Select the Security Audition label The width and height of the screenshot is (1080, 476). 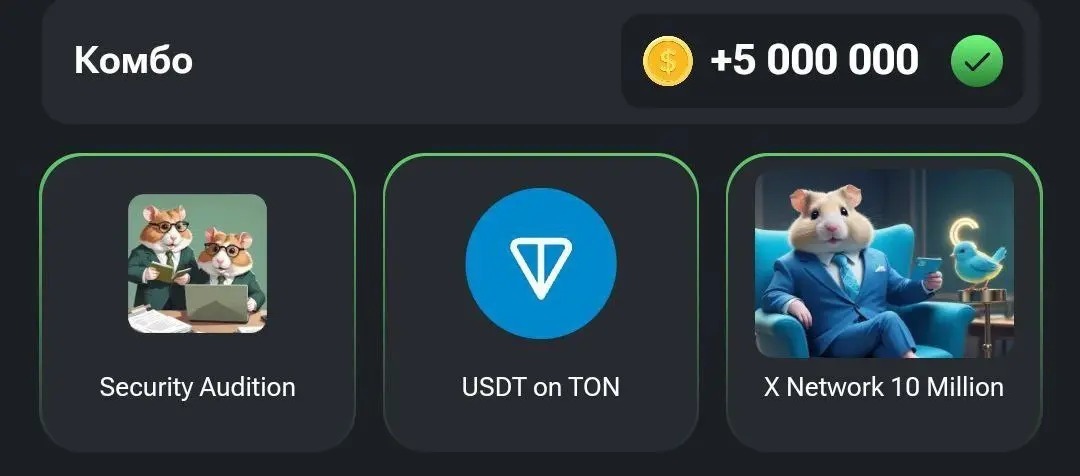tap(197, 387)
